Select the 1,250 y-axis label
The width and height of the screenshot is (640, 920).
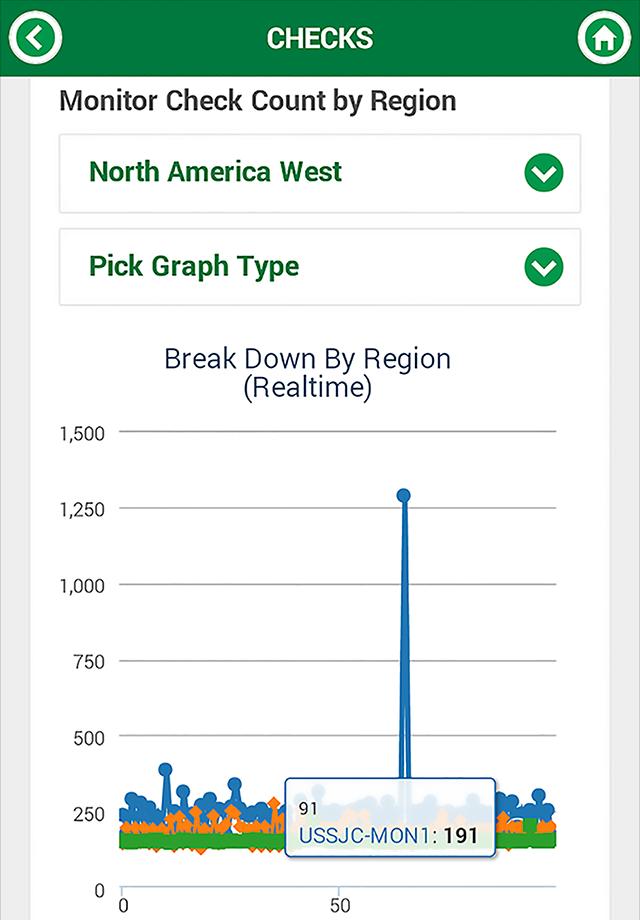pyautogui.click(x=82, y=508)
